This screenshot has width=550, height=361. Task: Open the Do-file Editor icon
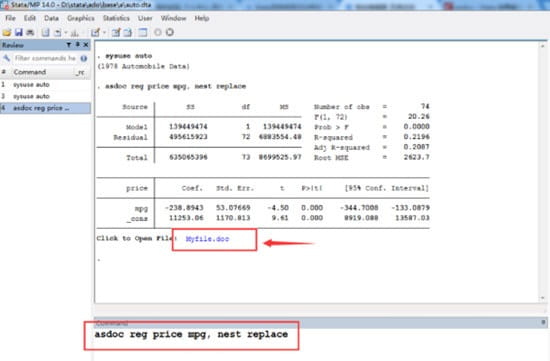(95, 33)
